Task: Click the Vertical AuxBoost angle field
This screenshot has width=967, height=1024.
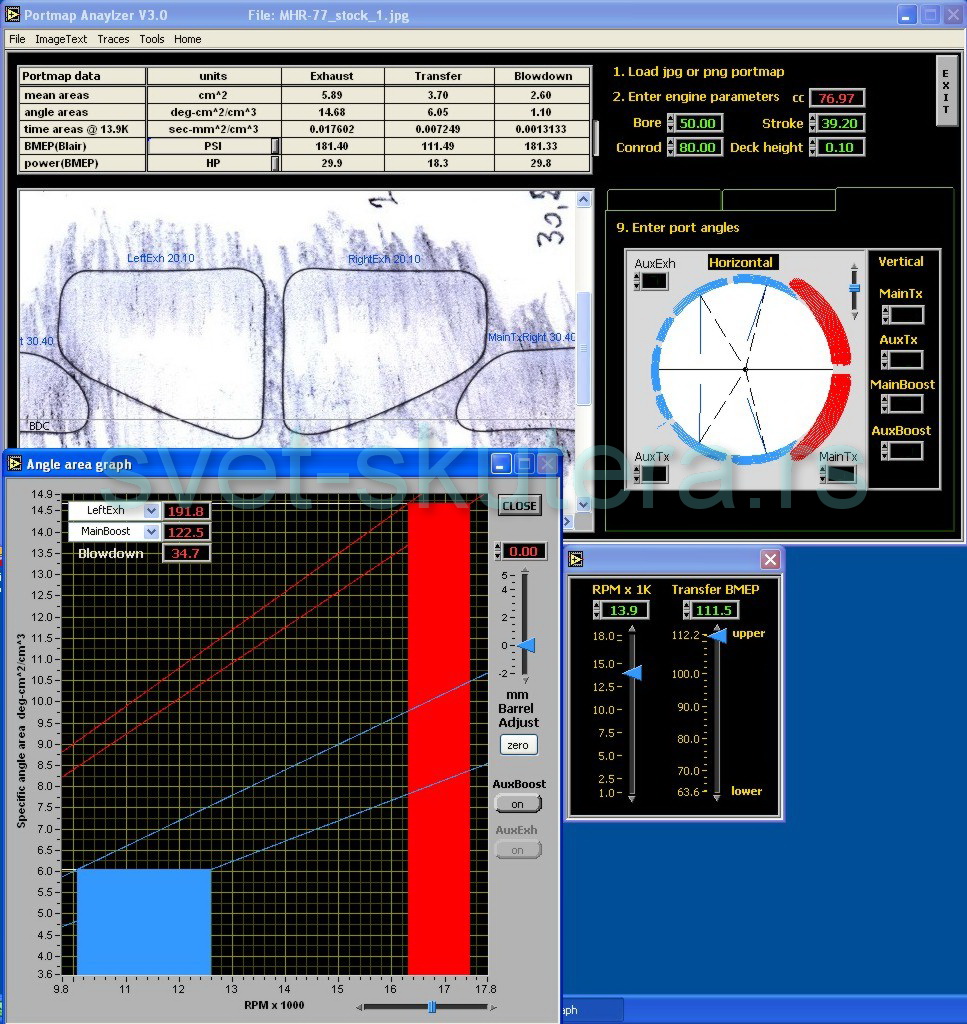Action: 907,451
